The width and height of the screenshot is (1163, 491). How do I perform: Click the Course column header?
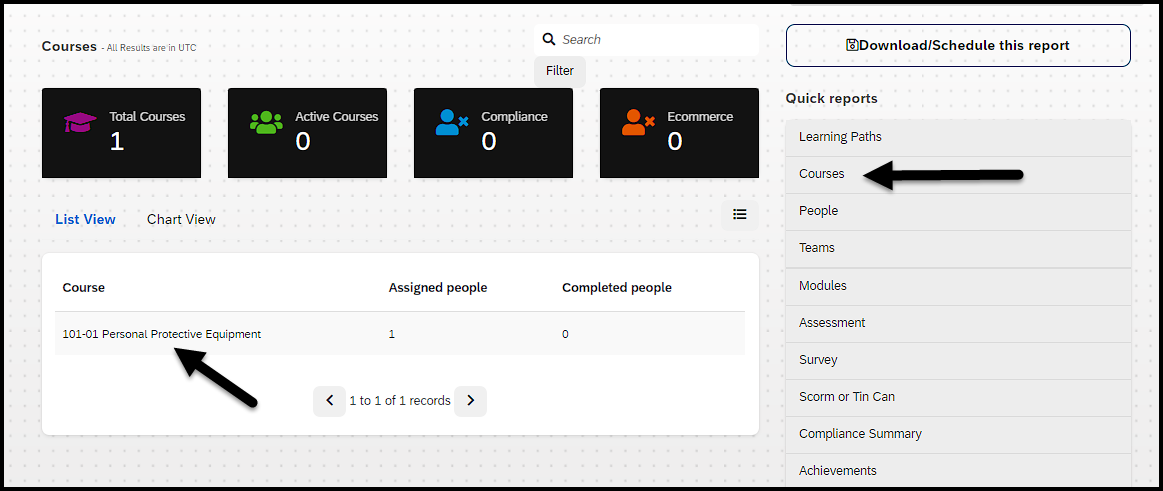click(84, 288)
